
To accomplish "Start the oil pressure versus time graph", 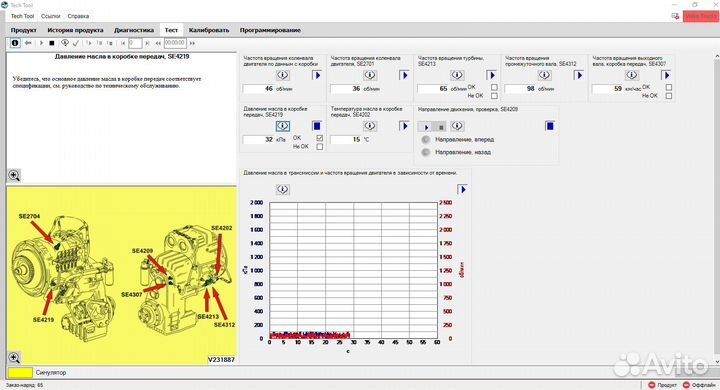I will click(462, 189).
